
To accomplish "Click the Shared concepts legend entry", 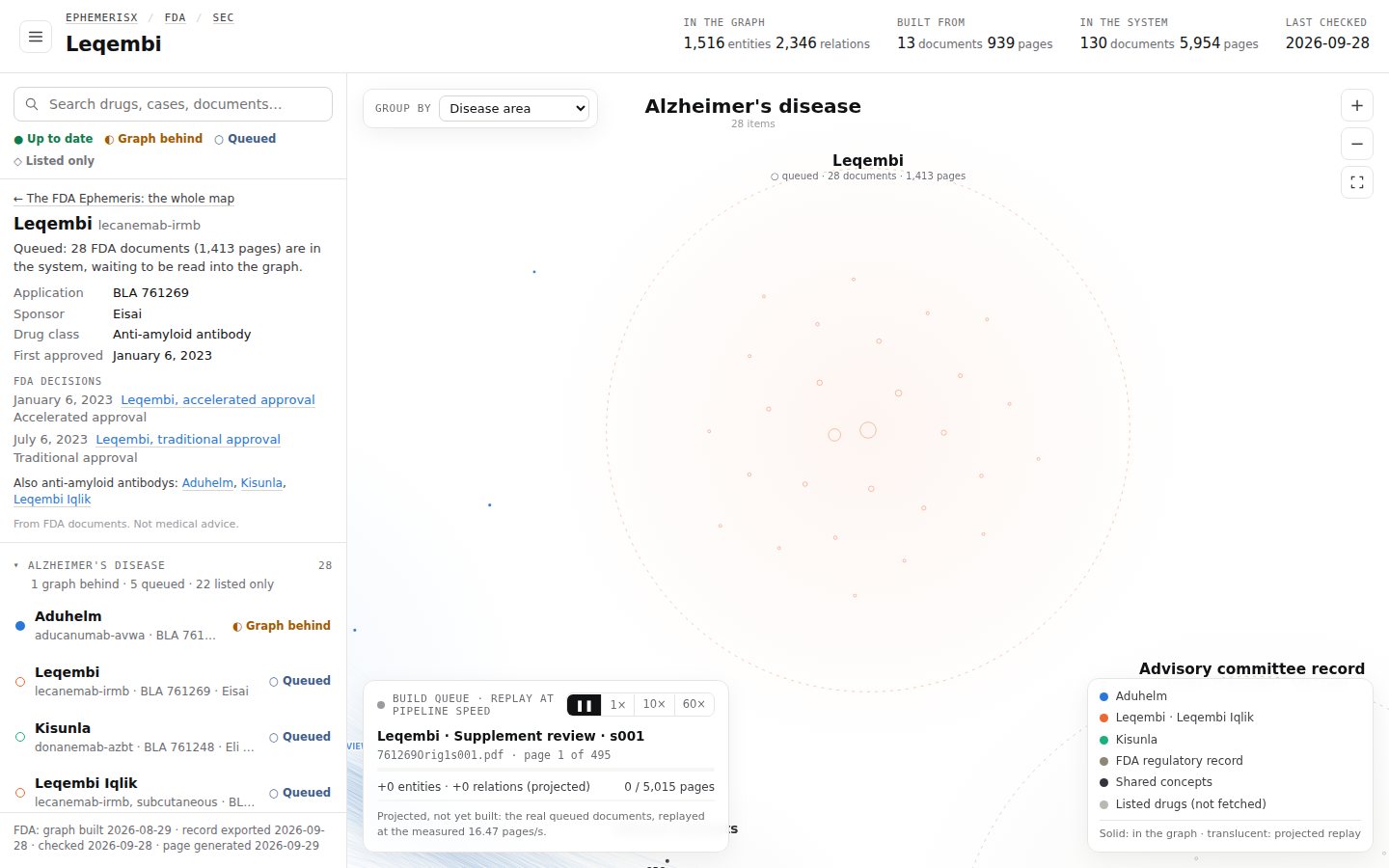I will (x=1156, y=782).
